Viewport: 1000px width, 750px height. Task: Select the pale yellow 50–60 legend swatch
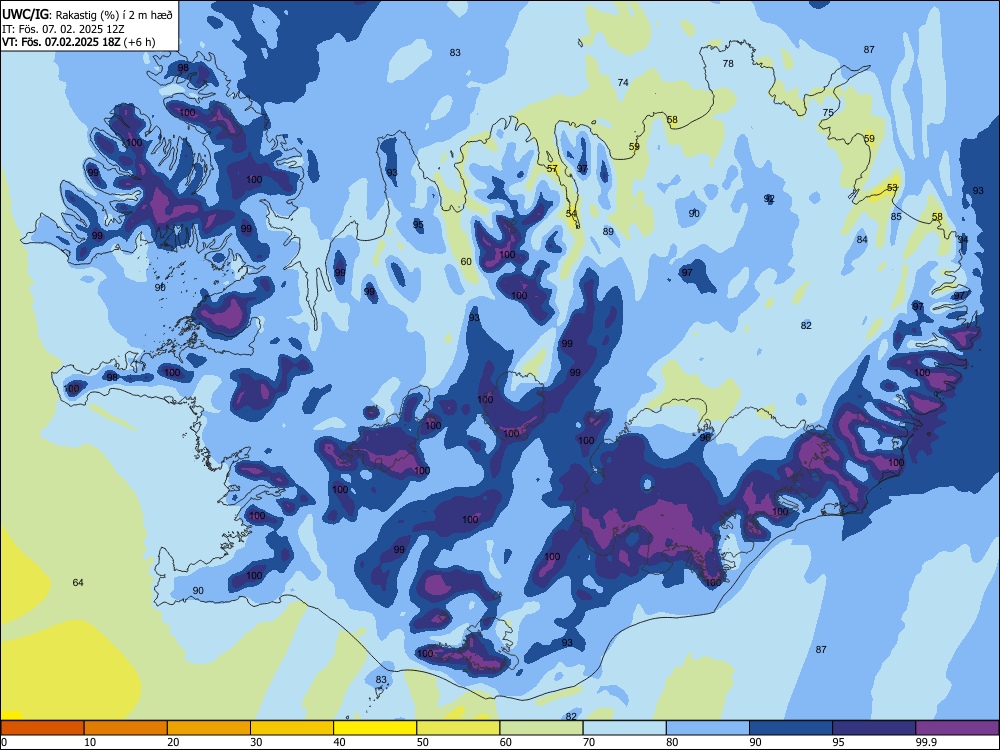[x=458, y=728]
